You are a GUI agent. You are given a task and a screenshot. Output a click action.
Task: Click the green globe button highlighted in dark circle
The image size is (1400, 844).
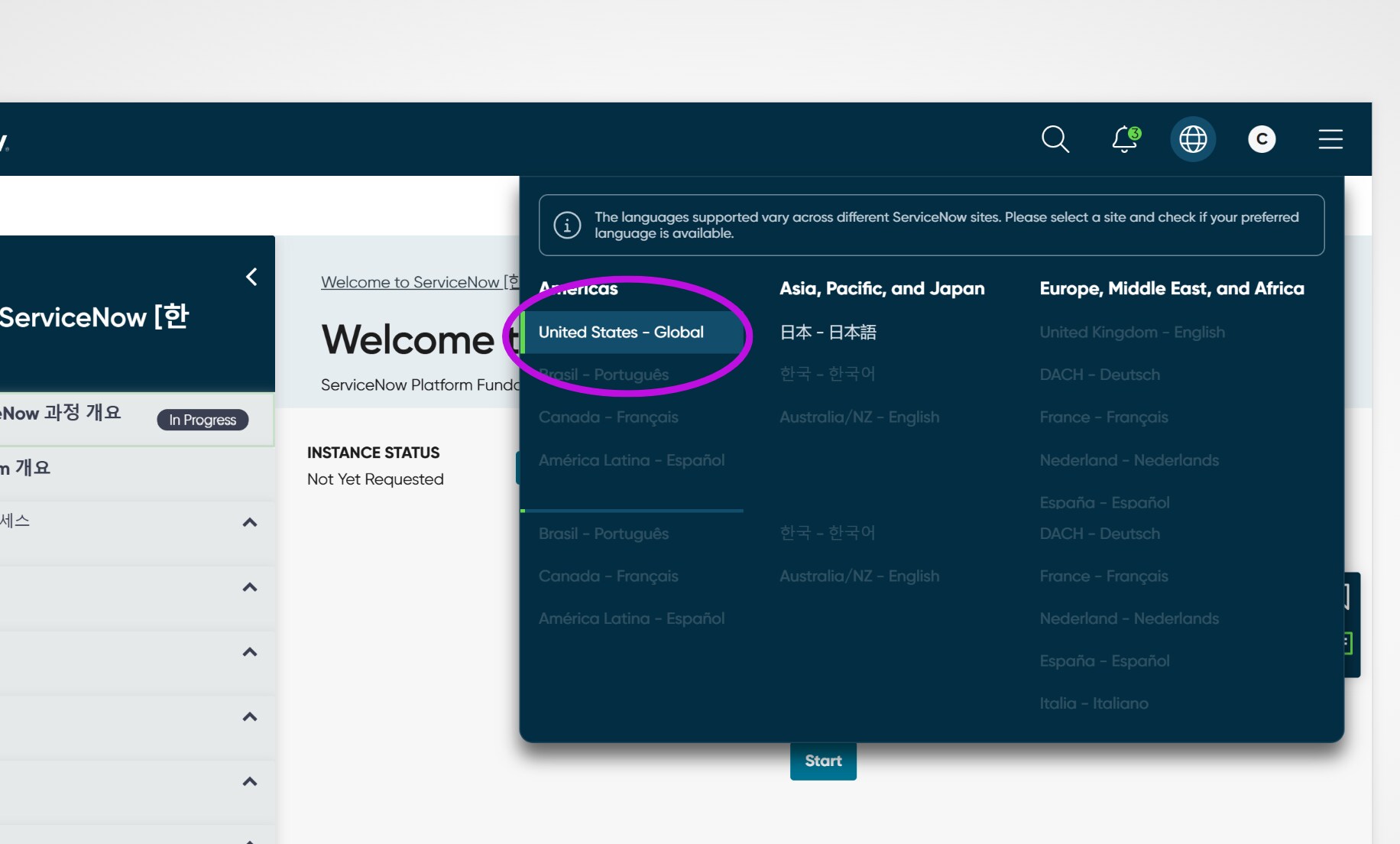pyautogui.click(x=1193, y=139)
